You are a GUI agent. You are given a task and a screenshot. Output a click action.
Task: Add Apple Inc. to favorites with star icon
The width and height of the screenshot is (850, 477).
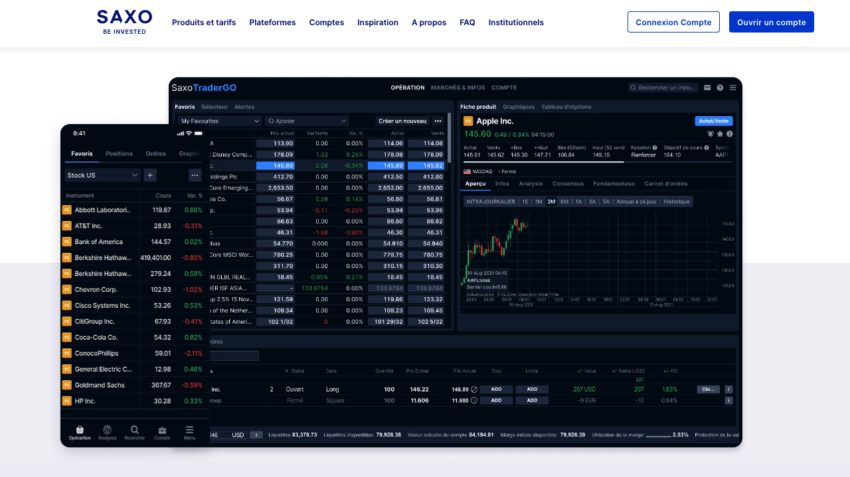(x=720, y=134)
